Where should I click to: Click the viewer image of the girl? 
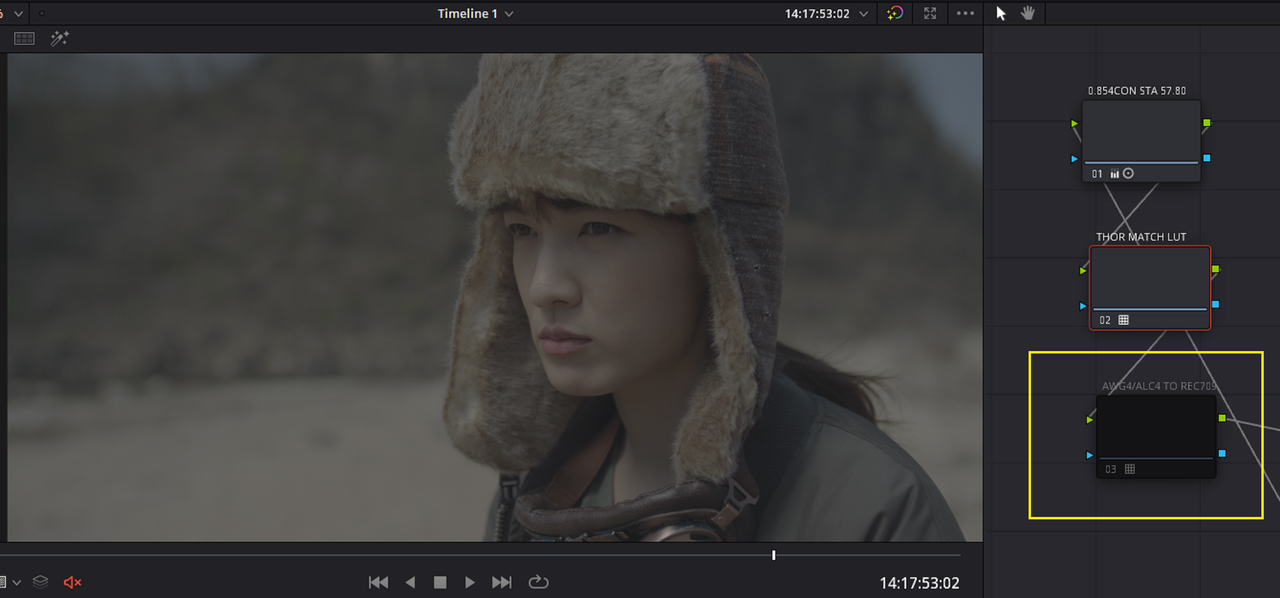(x=495, y=298)
